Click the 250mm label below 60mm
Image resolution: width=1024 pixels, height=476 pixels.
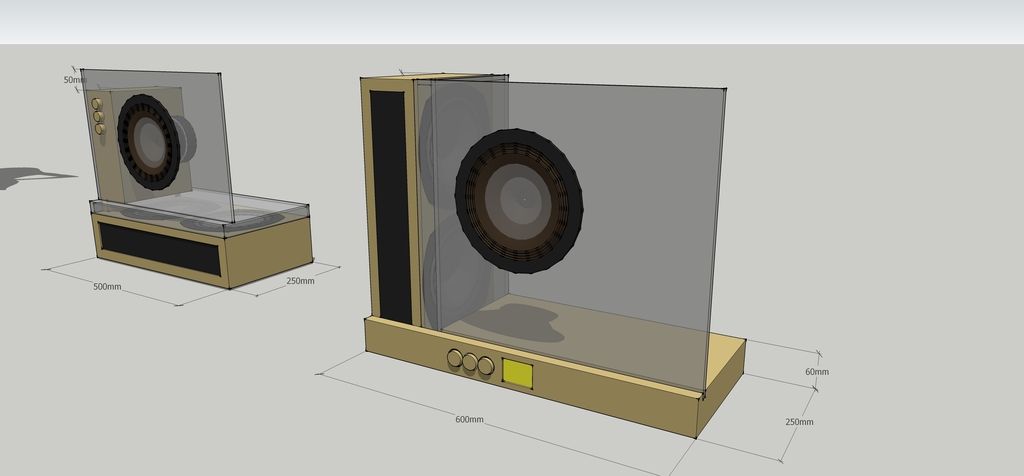799,422
